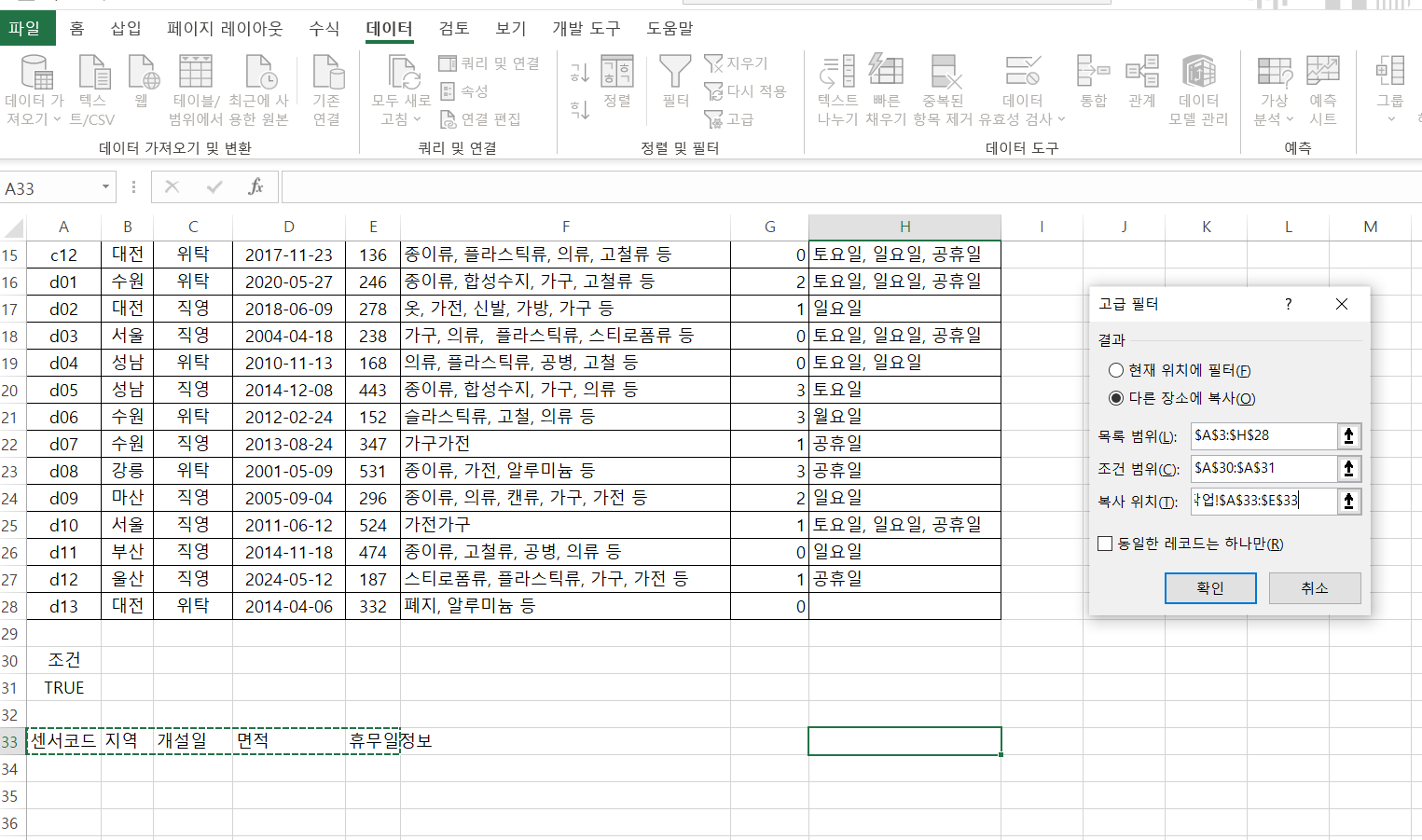
Task: Select the 다른 장소에 복사 radio button
Action: point(1115,398)
